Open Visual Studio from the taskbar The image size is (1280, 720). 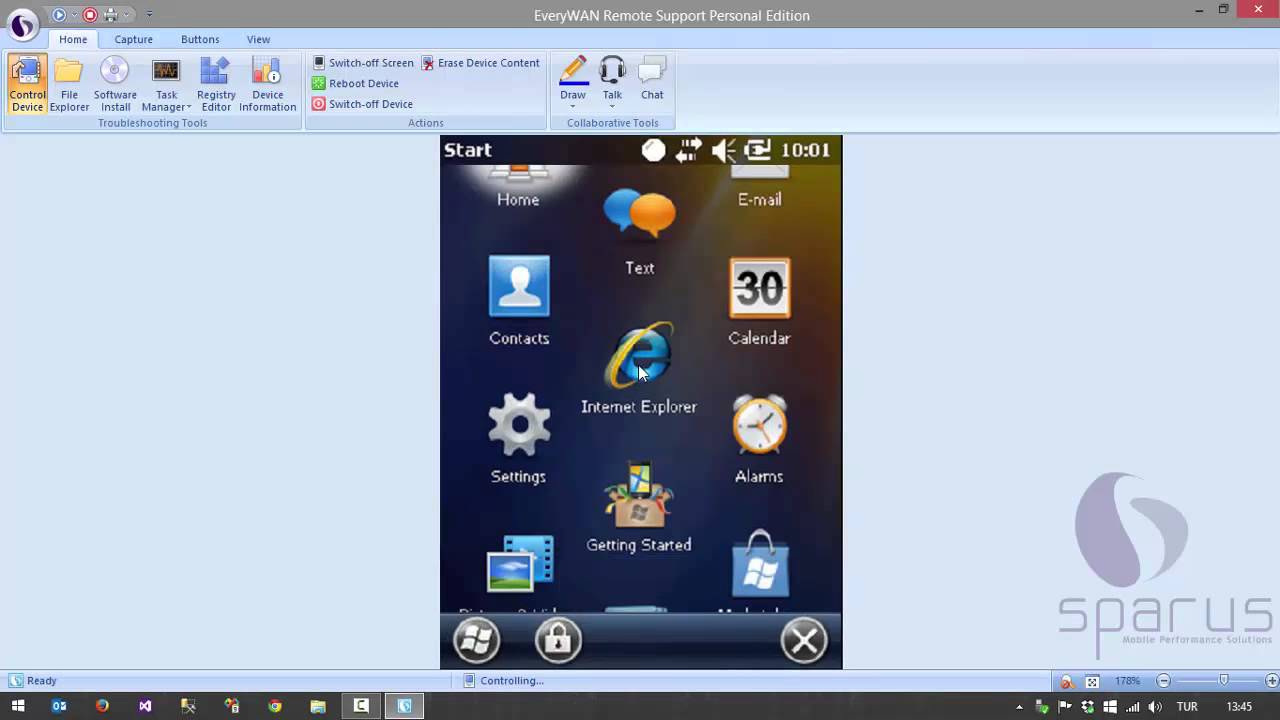pyautogui.click(x=145, y=706)
